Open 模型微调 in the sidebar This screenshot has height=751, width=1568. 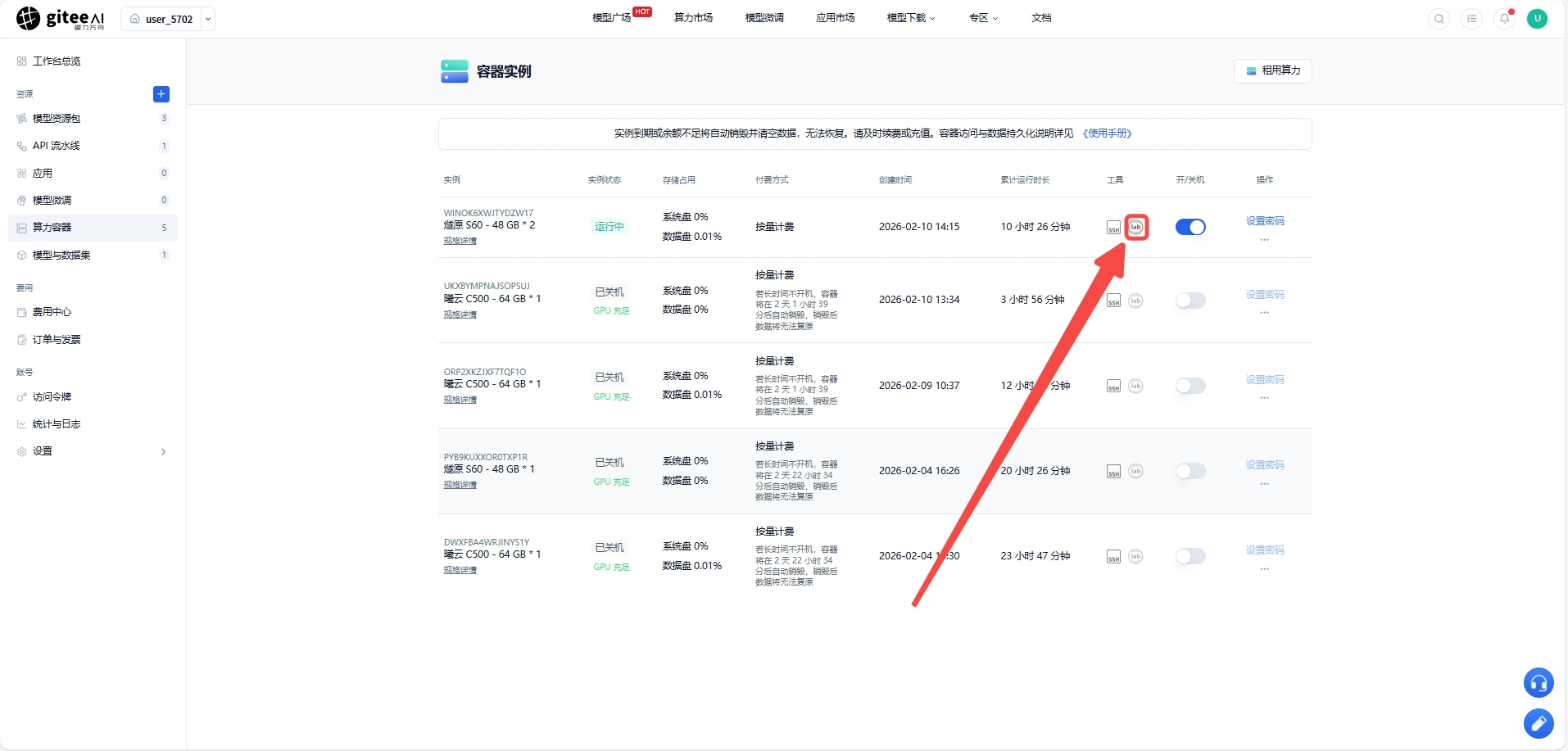click(93, 201)
